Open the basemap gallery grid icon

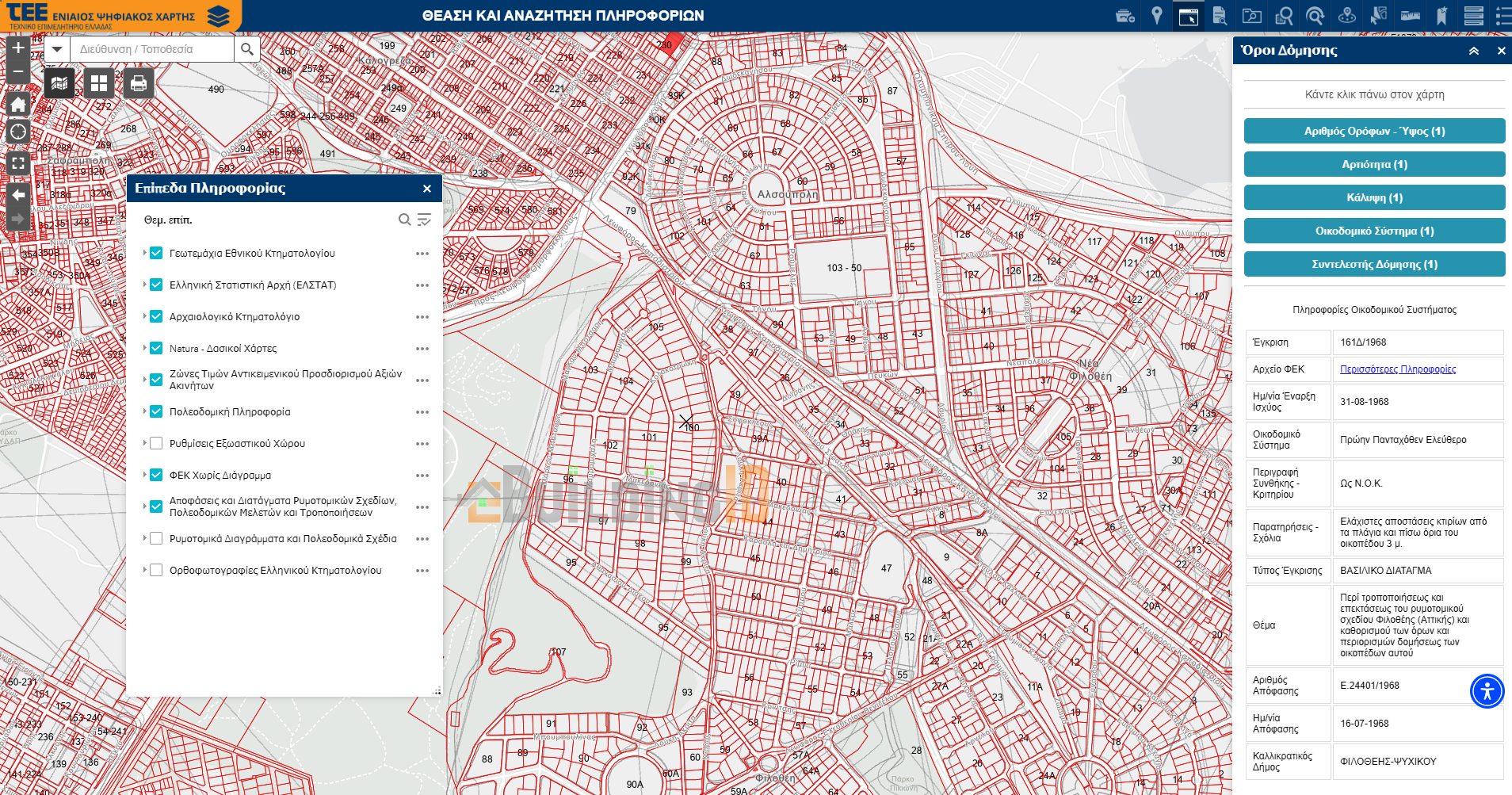tap(99, 83)
